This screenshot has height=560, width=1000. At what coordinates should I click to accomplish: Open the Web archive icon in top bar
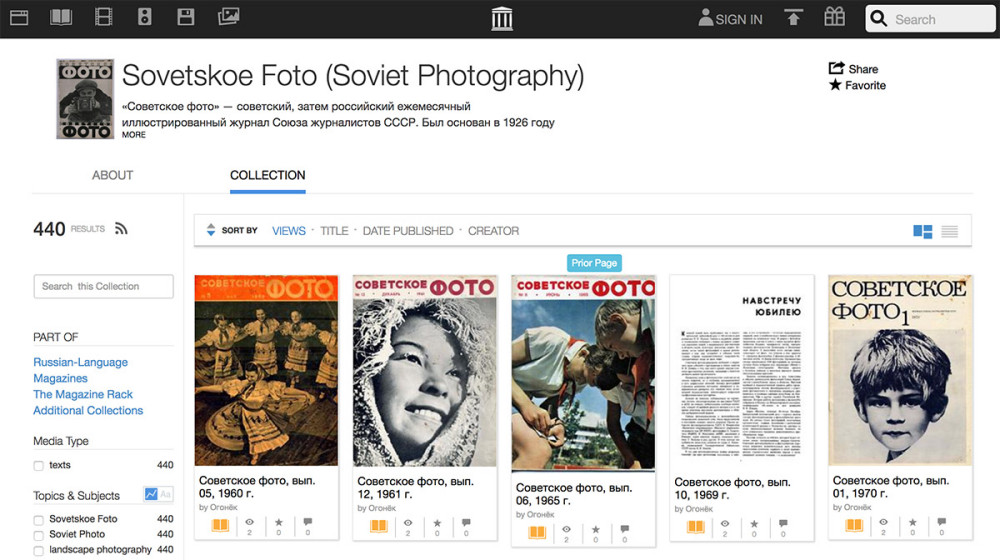19,17
